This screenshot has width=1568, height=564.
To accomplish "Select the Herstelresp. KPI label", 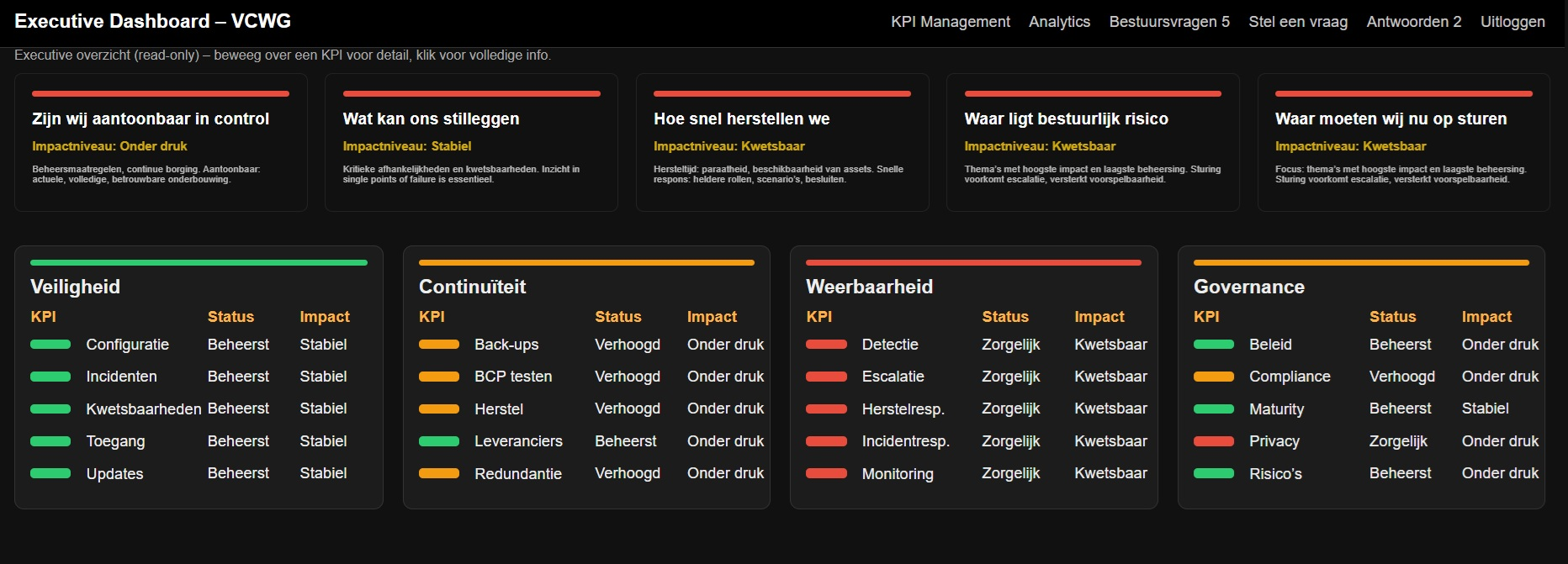I will pyautogui.click(x=903, y=409).
